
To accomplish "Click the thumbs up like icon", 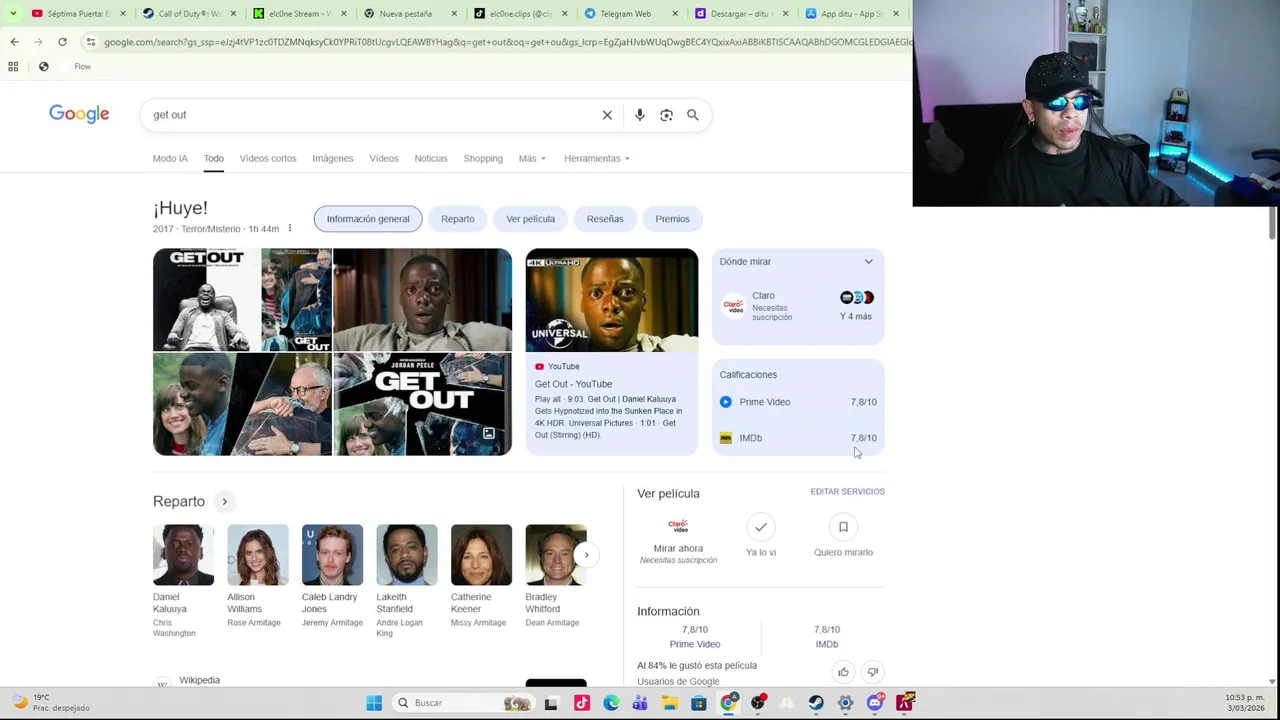I will [843, 672].
